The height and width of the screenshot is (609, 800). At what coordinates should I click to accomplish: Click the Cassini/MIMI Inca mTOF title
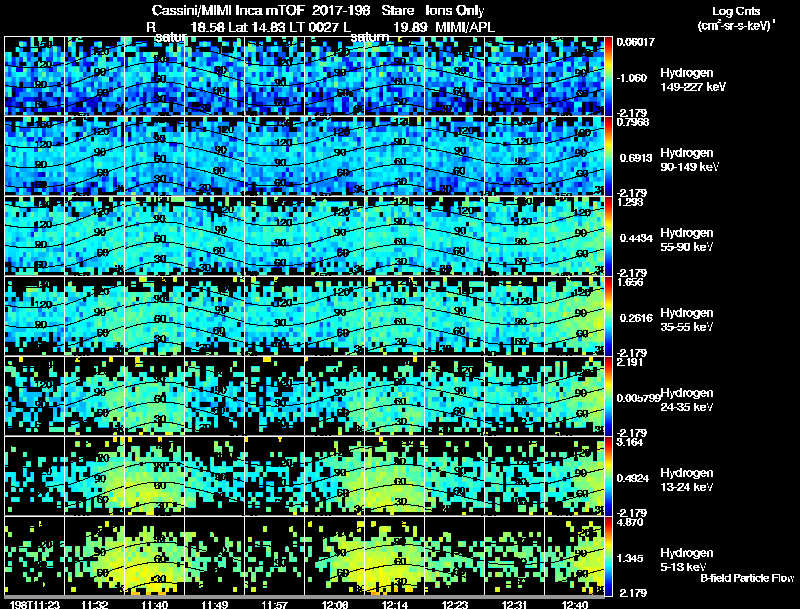coord(228,10)
